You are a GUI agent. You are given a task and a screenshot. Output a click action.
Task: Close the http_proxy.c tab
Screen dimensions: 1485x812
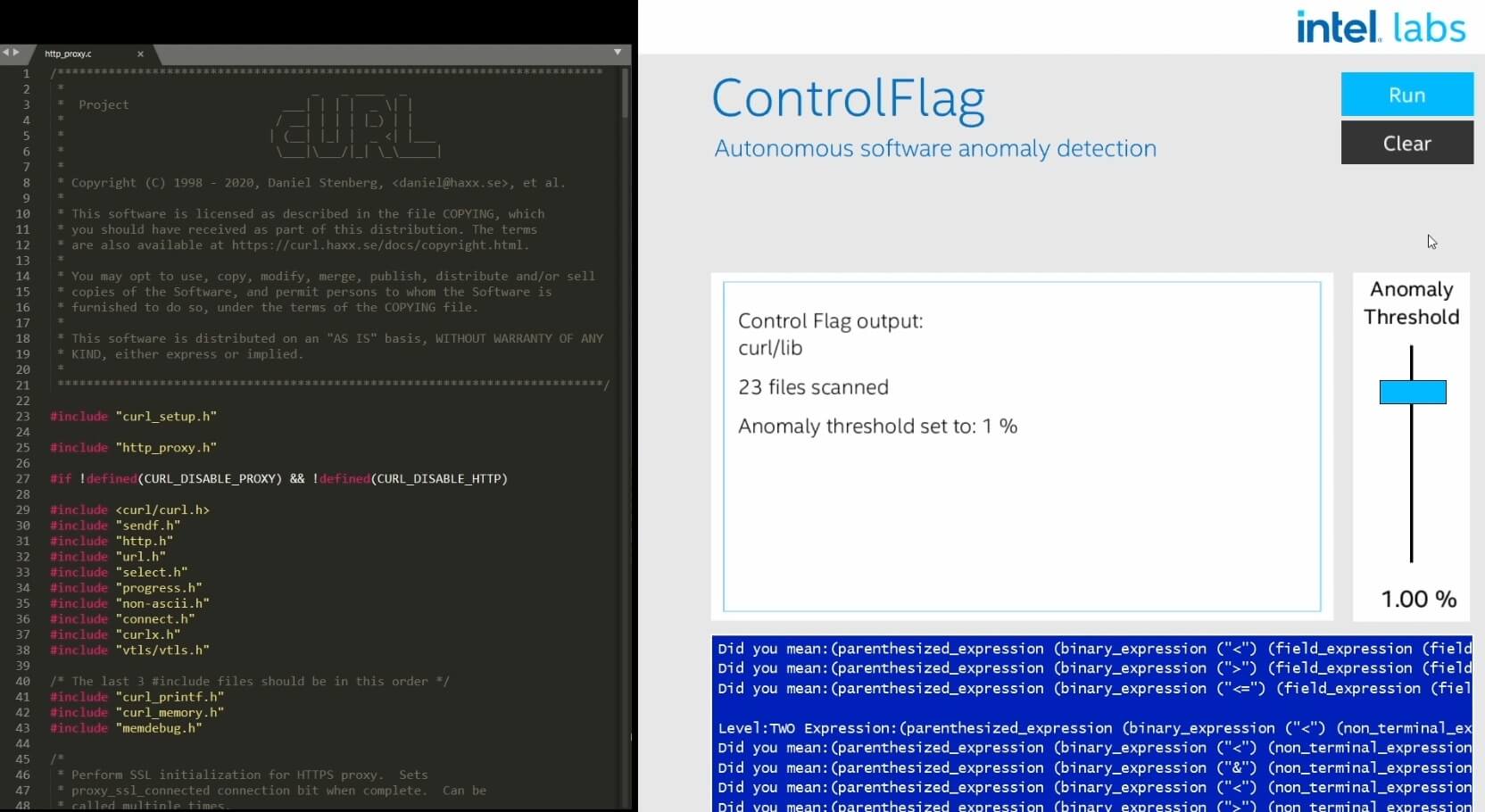point(140,54)
